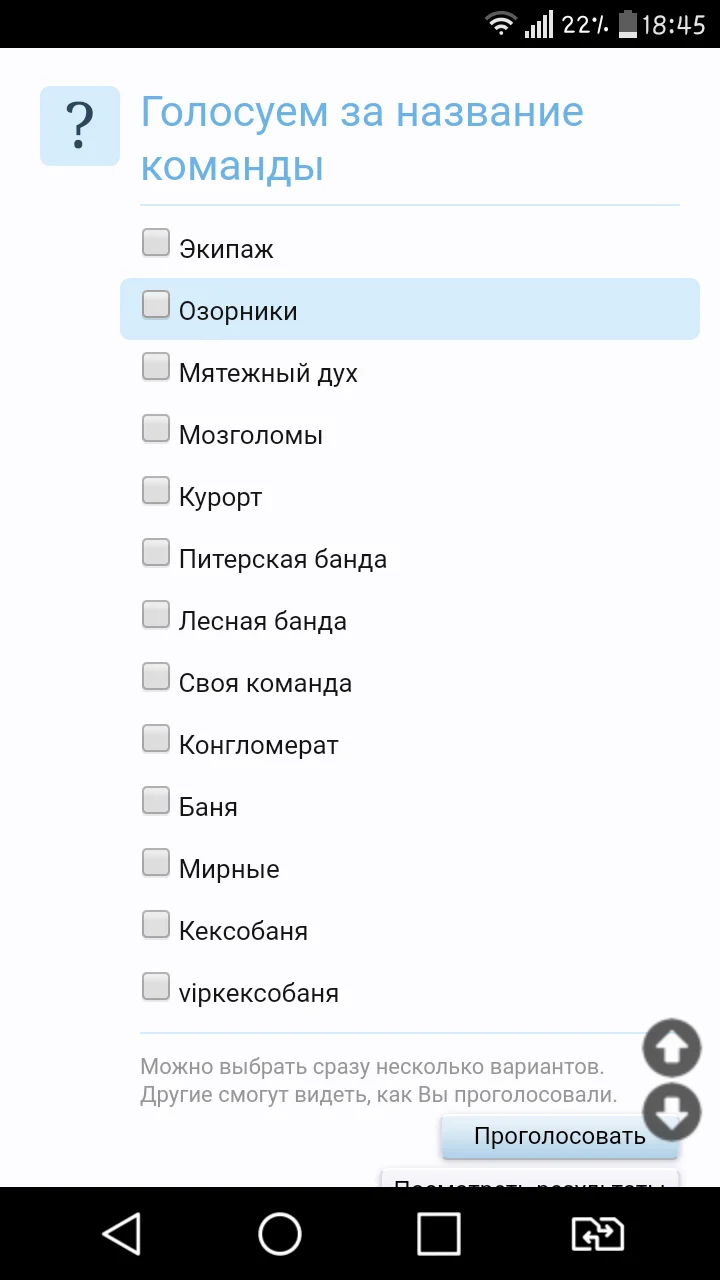The image size is (720, 1280).
Task: Check the Мятежный дух option
Action: [156, 366]
